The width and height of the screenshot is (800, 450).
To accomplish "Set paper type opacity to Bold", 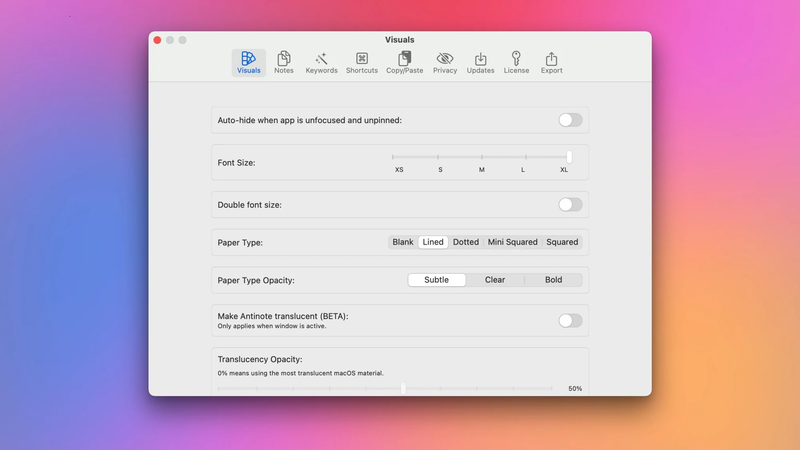I will click(553, 280).
